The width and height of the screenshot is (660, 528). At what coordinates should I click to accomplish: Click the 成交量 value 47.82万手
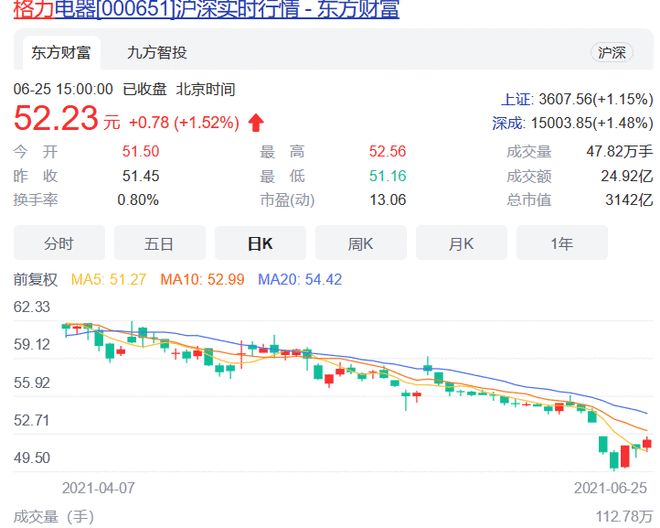coord(620,152)
